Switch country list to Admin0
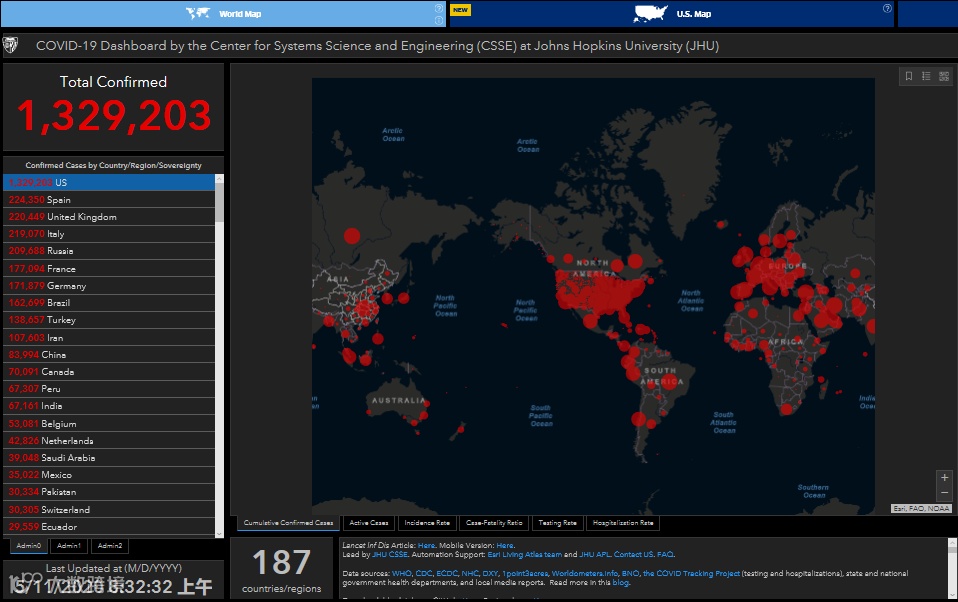The height and width of the screenshot is (602, 958). pyautogui.click(x=29, y=546)
